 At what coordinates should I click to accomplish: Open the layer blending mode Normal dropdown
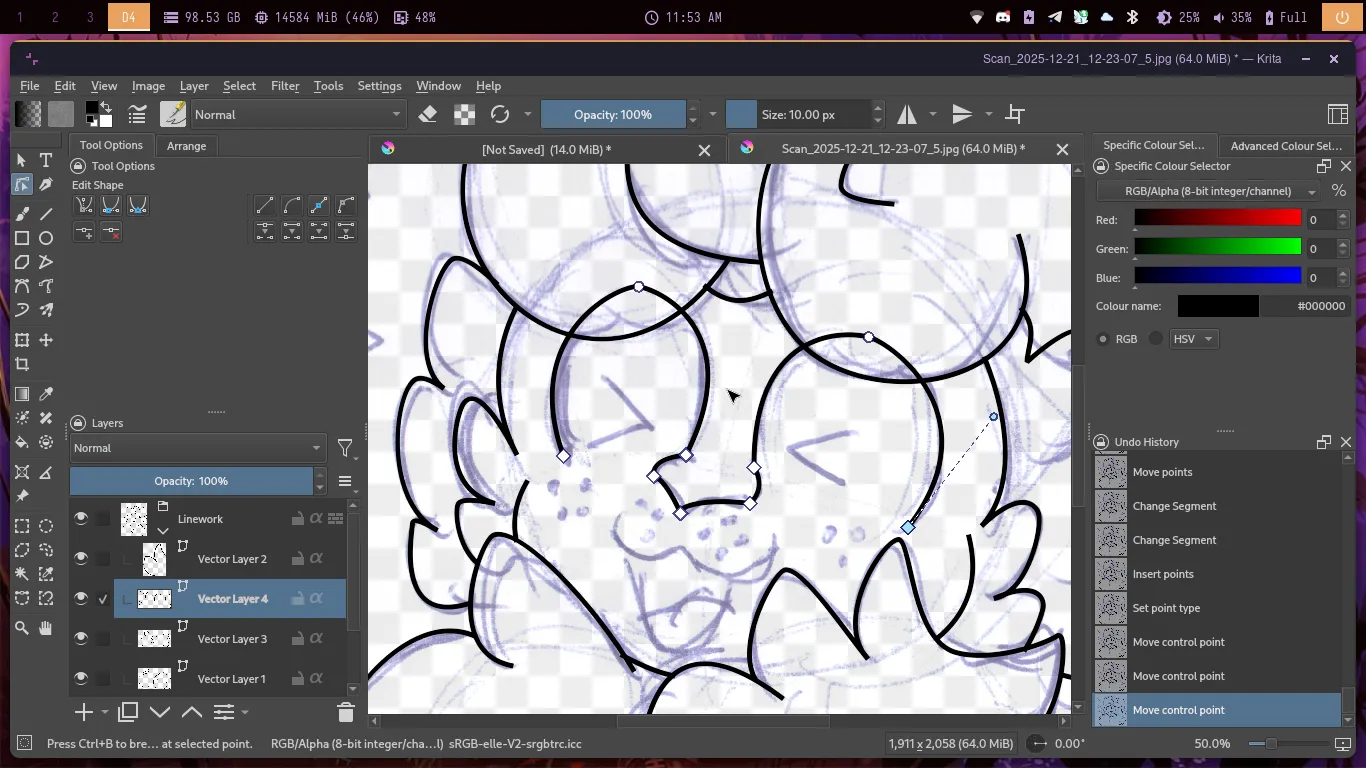(197, 448)
